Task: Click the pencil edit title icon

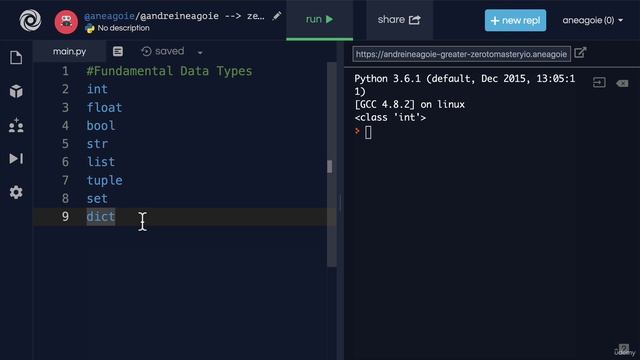Action: (x=277, y=16)
